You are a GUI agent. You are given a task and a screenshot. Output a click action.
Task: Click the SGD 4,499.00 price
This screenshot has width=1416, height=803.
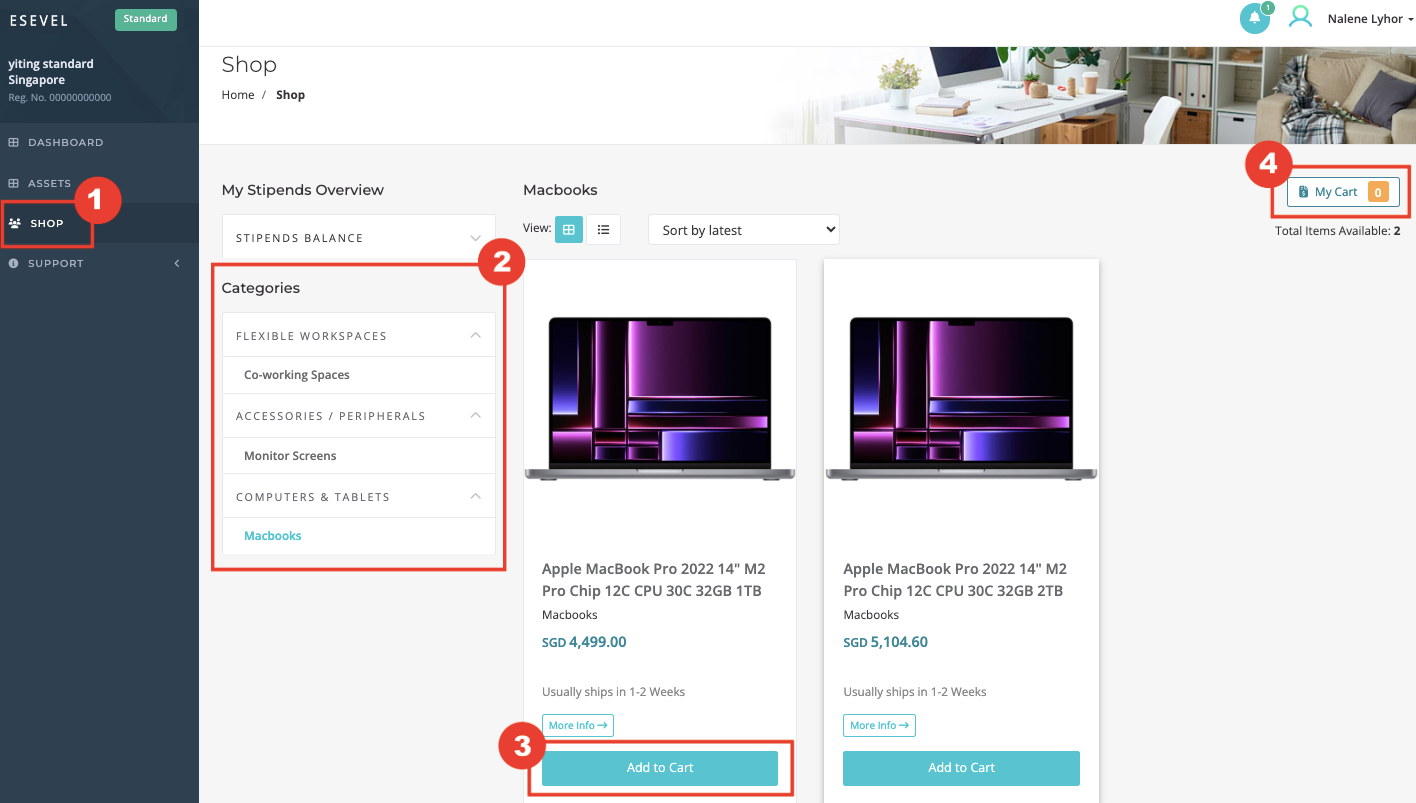(584, 642)
